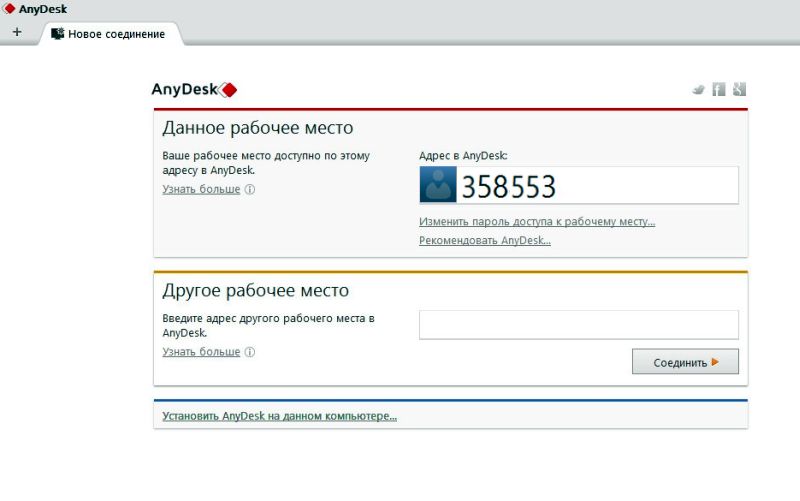Open the Facebook share icon

(x=718, y=89)
